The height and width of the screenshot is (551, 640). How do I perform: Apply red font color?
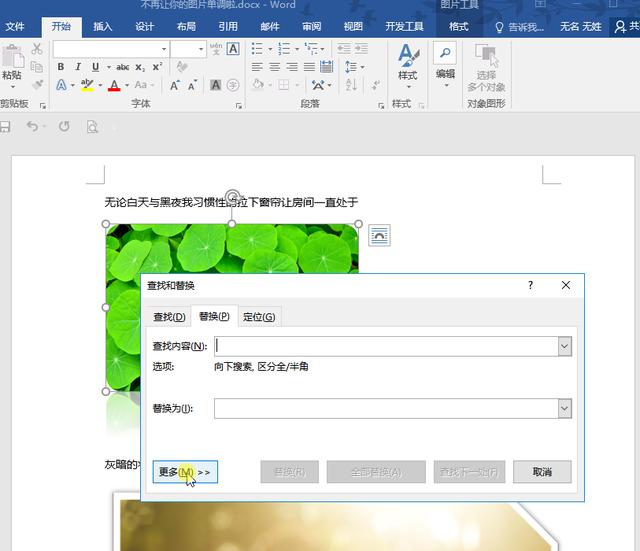pyautogui.click(x=114, y=85)
